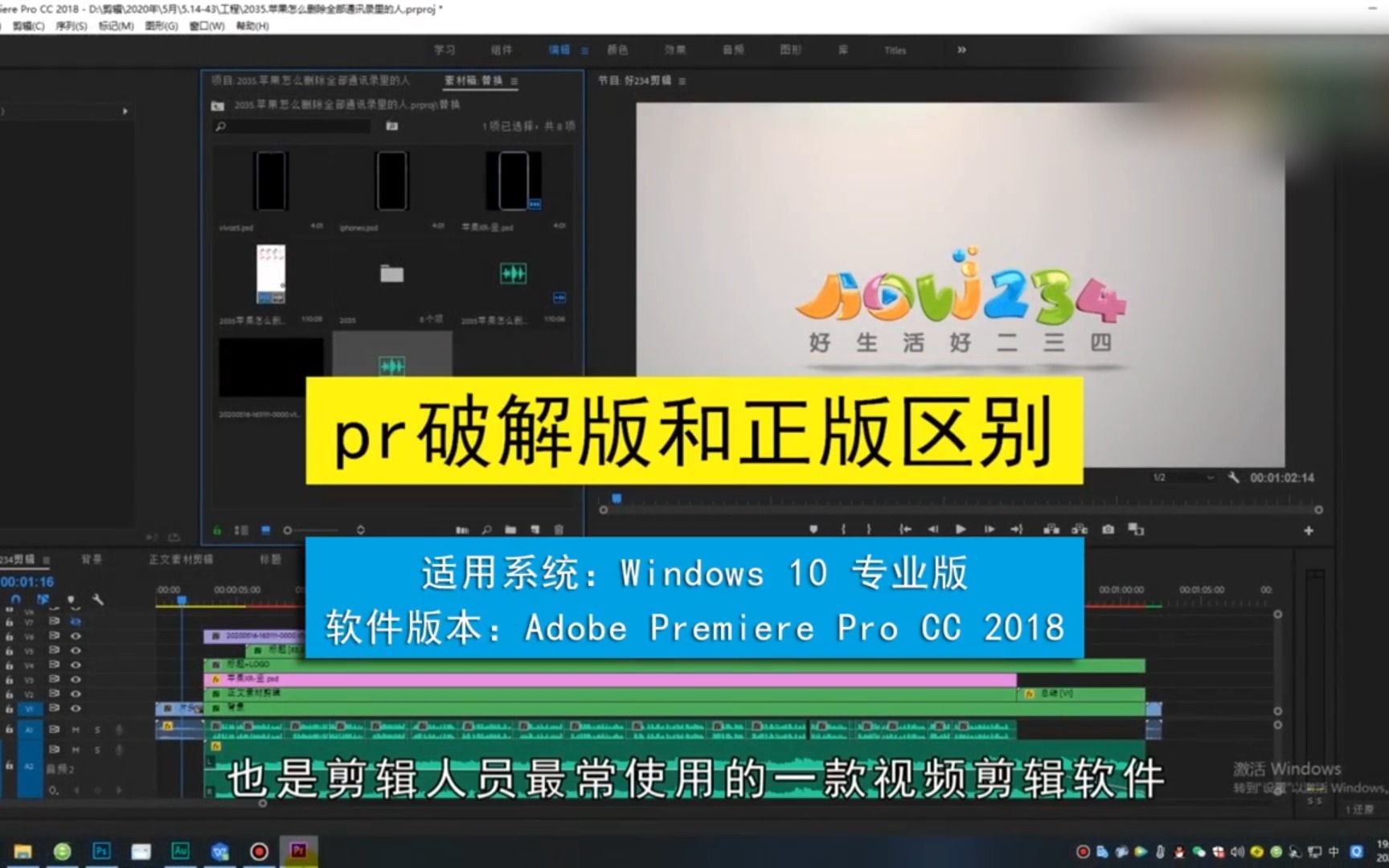Switch to the Color workspace tab
This screenshot has width=1389, height=868.
[617, 50]
